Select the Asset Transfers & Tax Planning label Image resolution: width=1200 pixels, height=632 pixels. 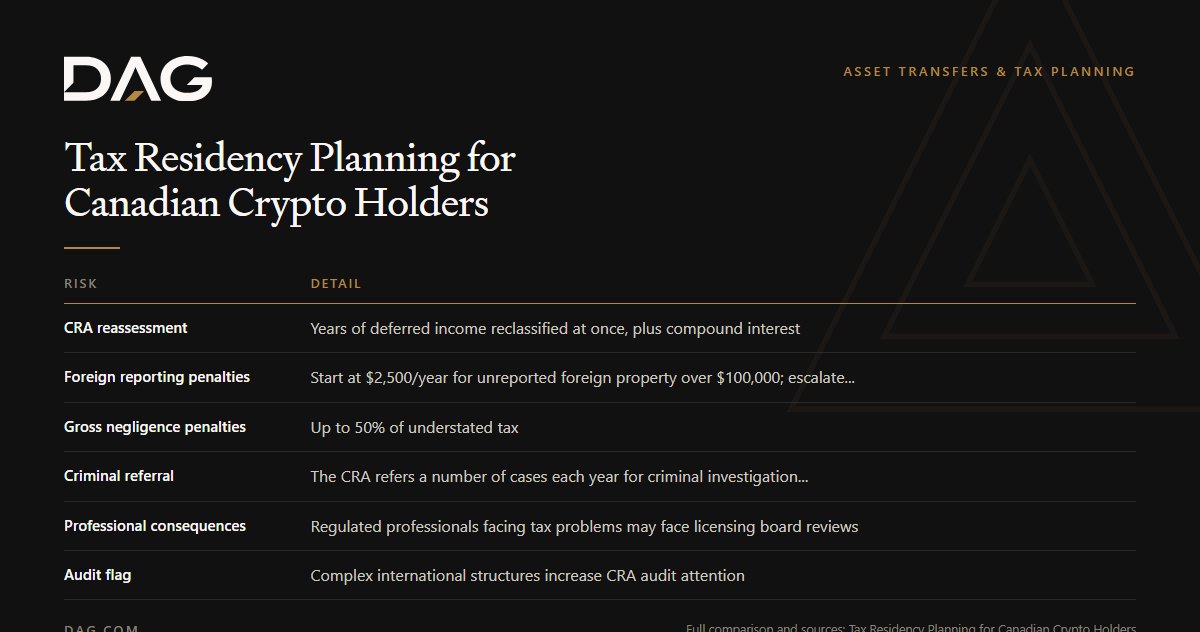tap(989, 72)
